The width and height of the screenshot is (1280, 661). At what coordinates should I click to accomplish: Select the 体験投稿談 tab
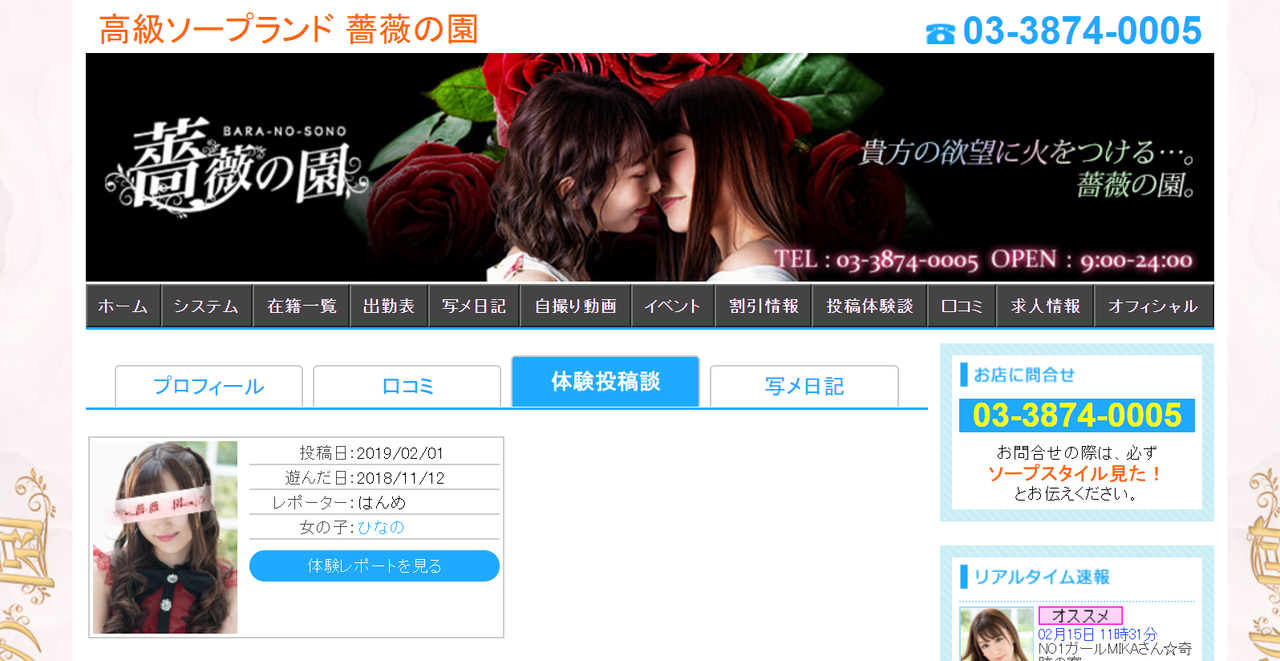[x=605, y=381]
